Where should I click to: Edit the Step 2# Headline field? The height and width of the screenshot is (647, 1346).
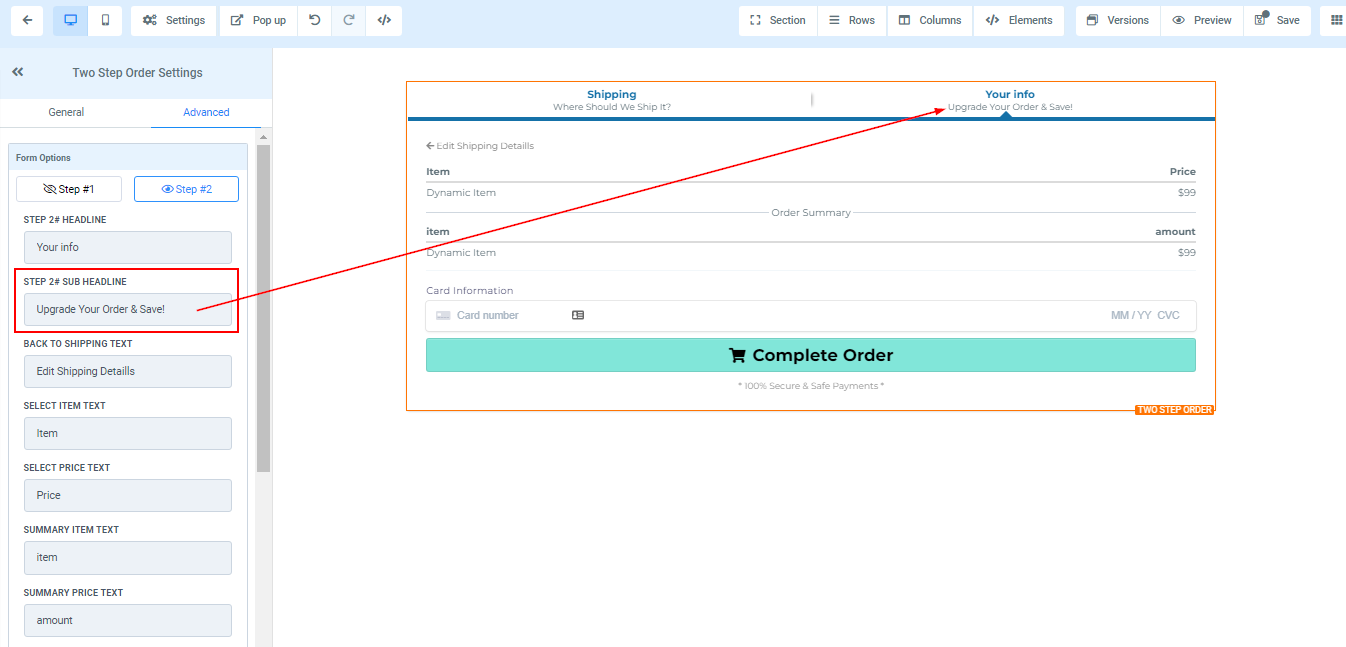pos(128,247)
